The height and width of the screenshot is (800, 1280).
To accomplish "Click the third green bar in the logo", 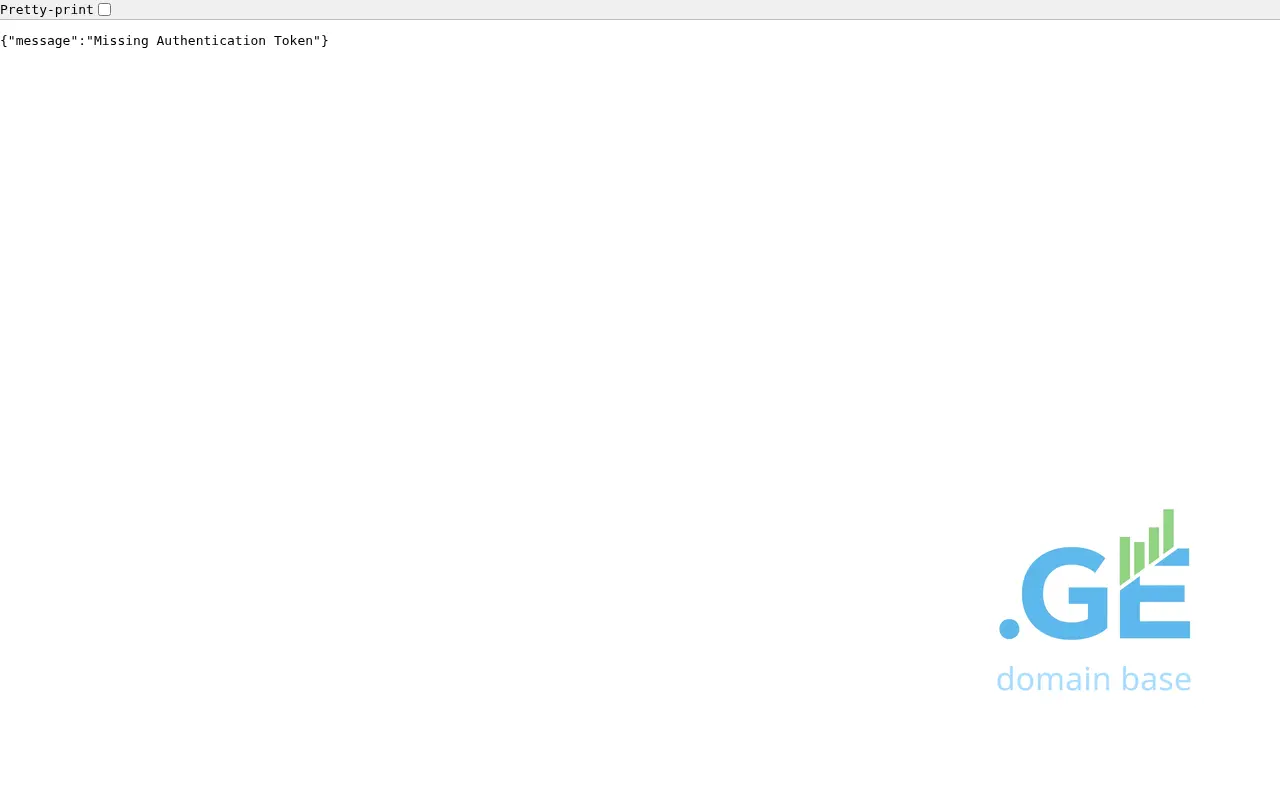I will (1154, 543).
